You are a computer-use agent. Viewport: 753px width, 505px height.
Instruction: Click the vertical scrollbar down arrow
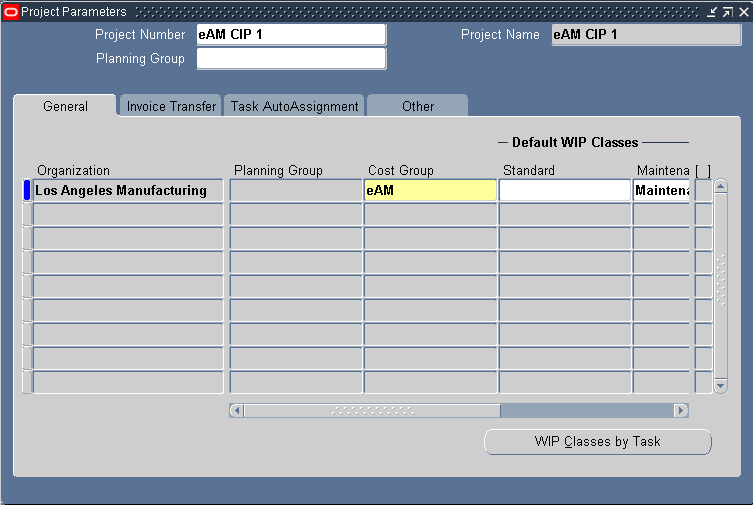point(720,385)
